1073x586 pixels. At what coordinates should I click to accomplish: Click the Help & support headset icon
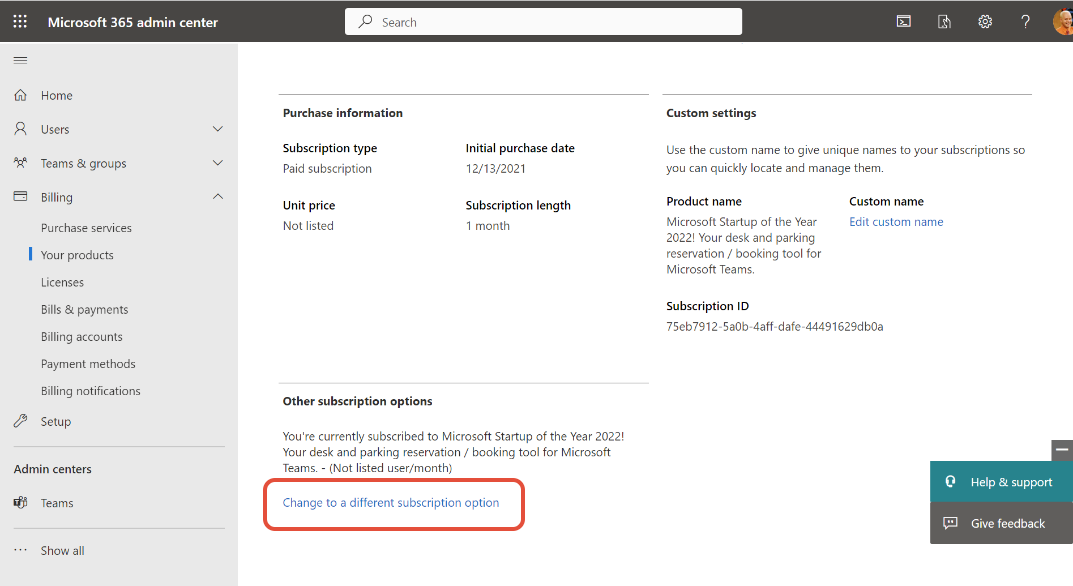(951, 482)
